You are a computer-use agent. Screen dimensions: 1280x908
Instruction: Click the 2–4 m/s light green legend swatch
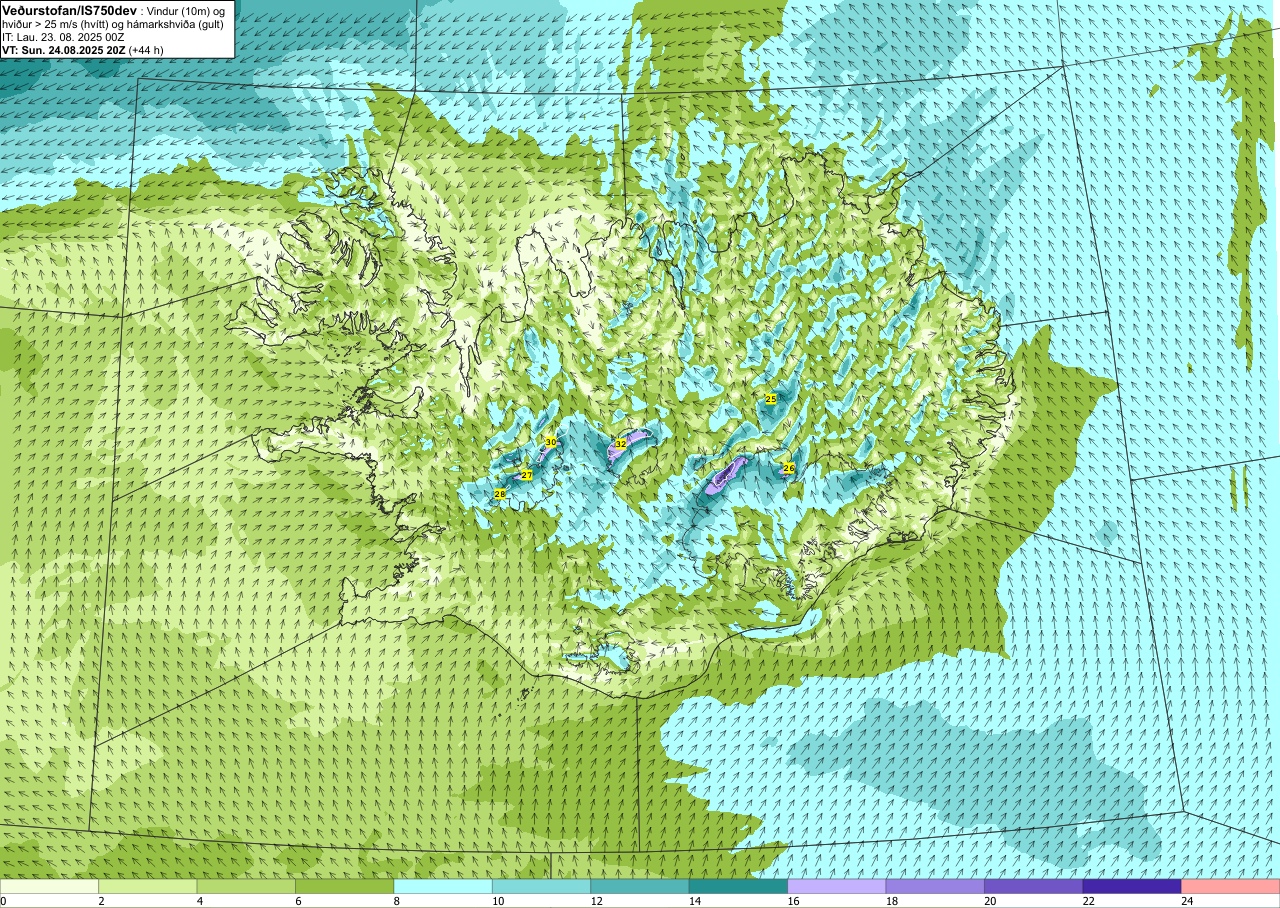147,886
